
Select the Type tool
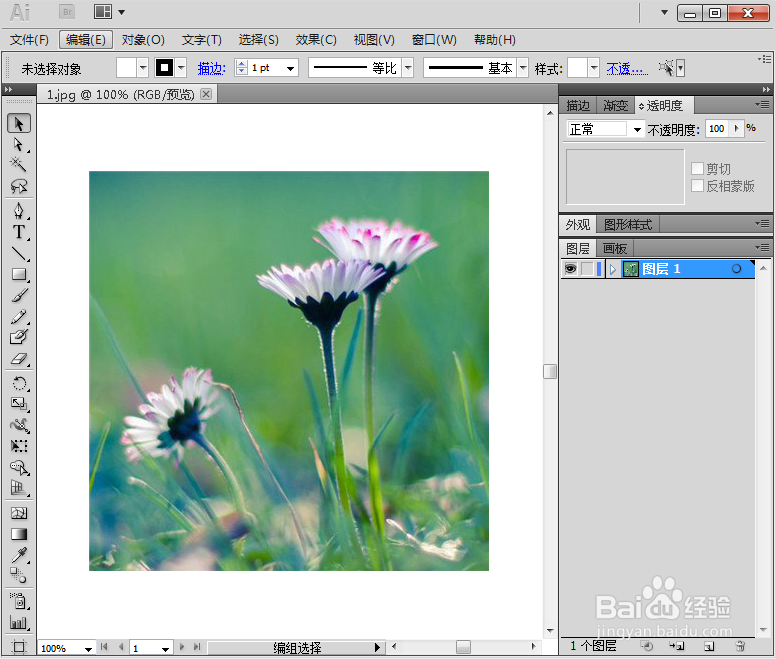click(19, 232)
